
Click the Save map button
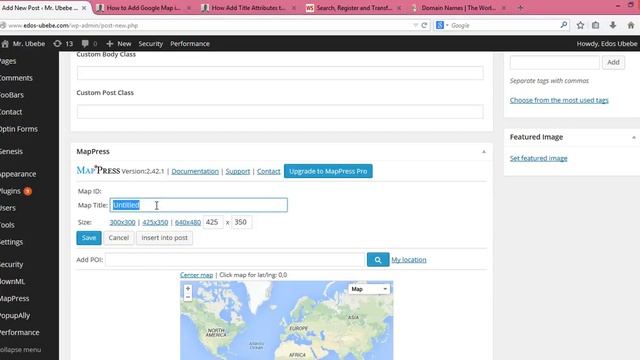(89, 238)
